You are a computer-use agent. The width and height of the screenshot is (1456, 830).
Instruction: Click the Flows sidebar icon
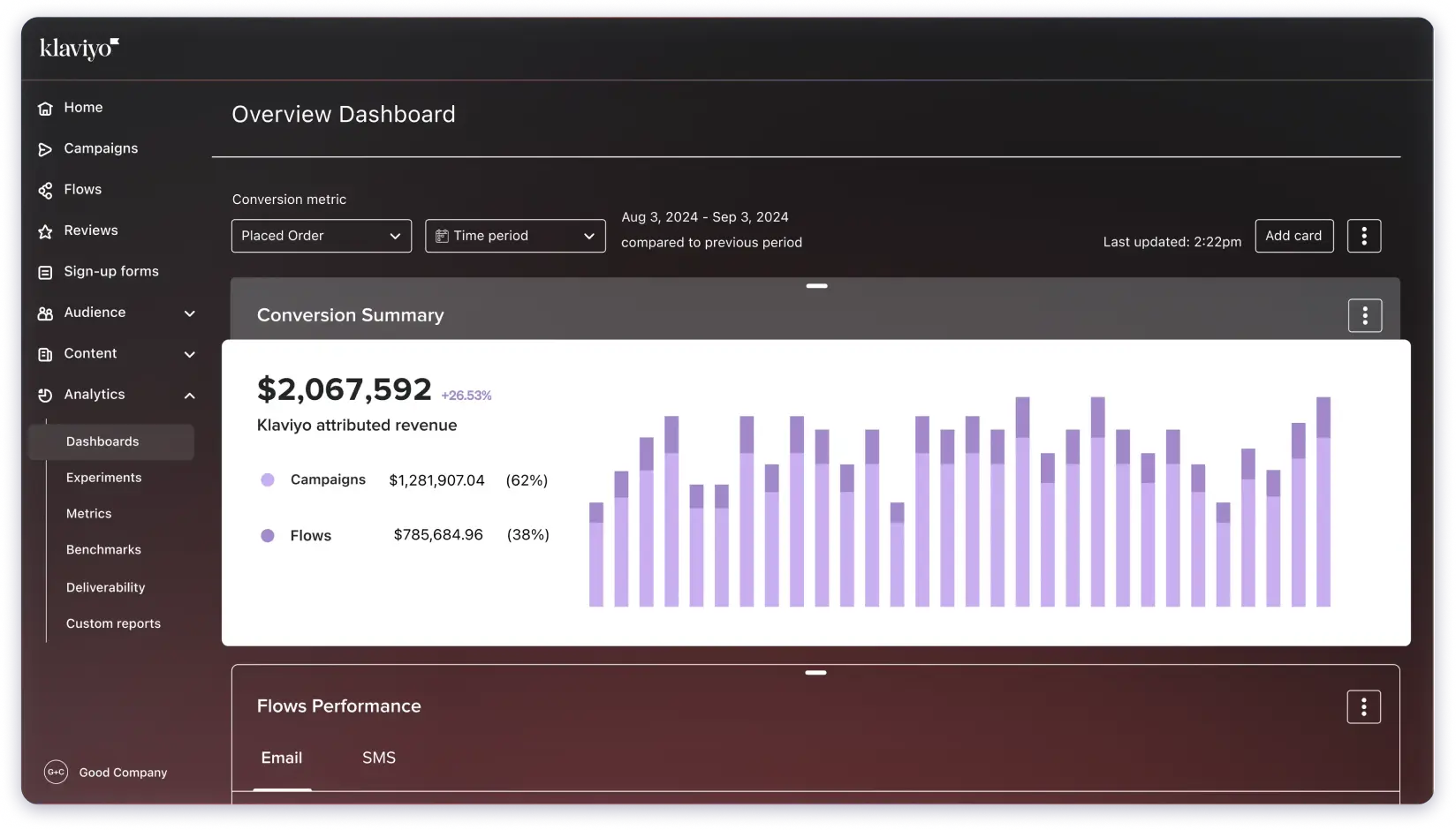click(x=45, y=190)
